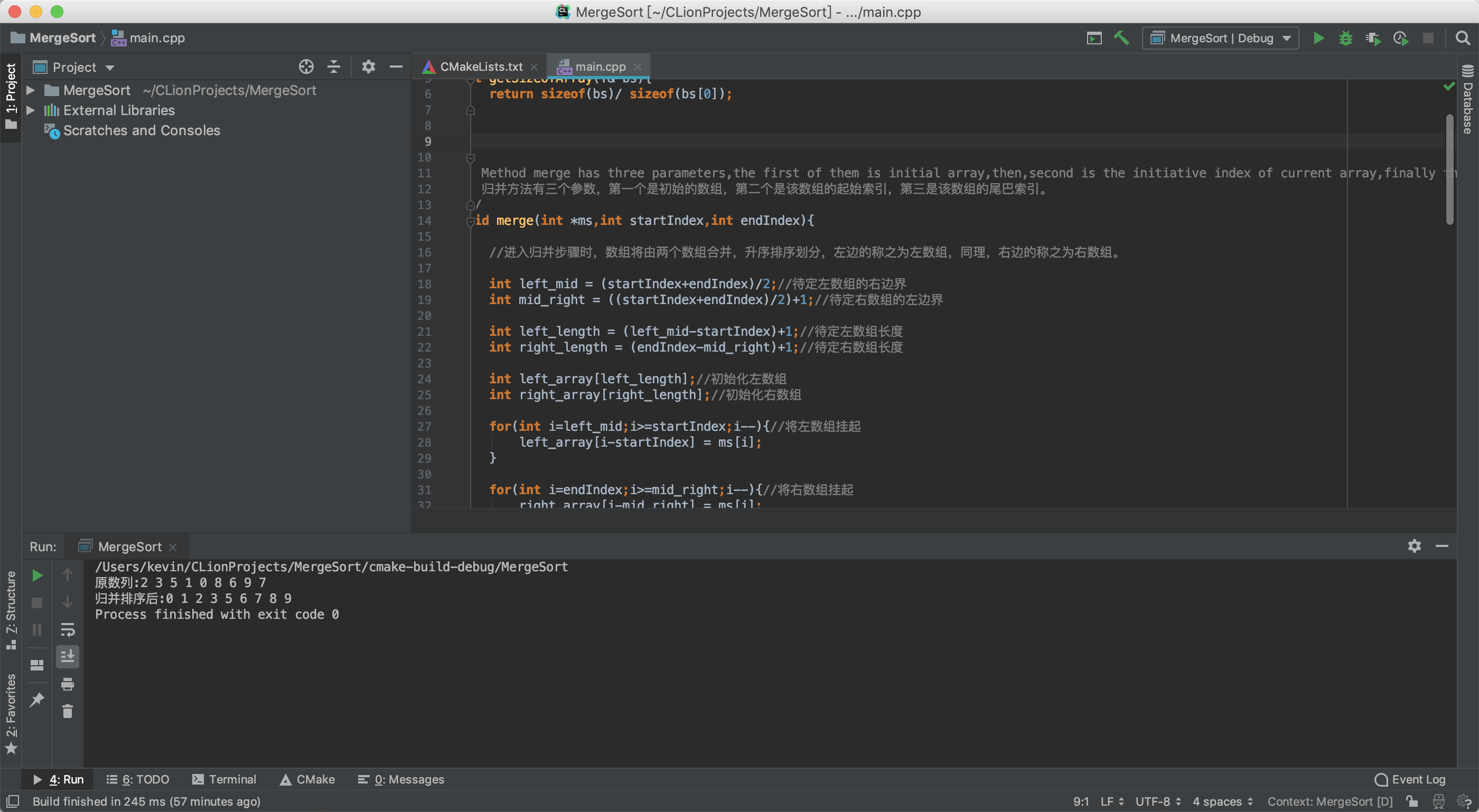Click the editor vertical scrollbar
The height and width of the screenshot is (812, 1479).
1450,169
